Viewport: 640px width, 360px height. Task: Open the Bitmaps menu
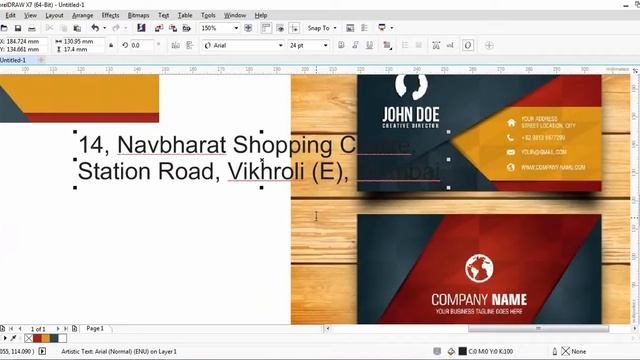pyautogui.click(x=138, y=16)
